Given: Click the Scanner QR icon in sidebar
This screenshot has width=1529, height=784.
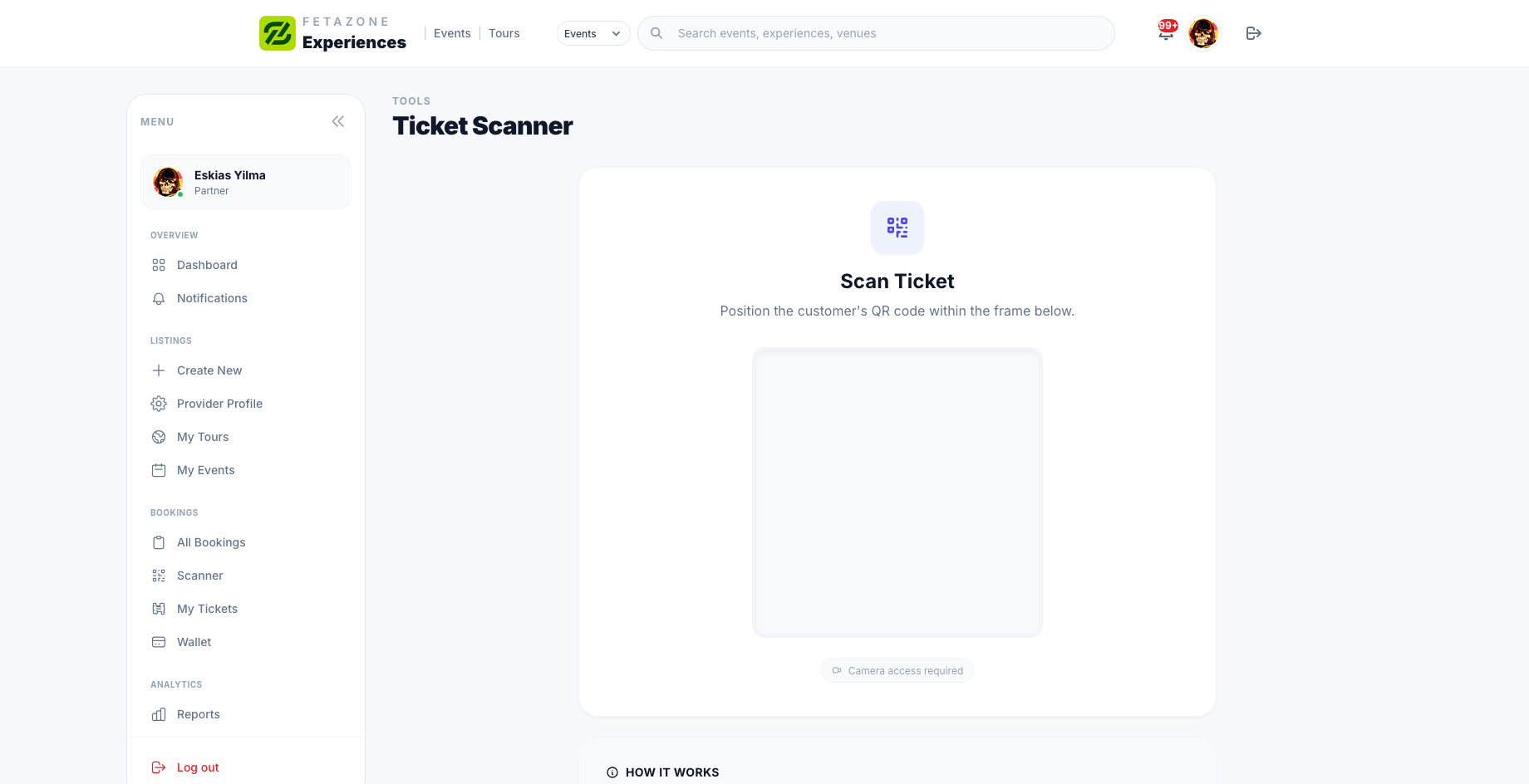Looking at the screenshot, I should 159,576.
